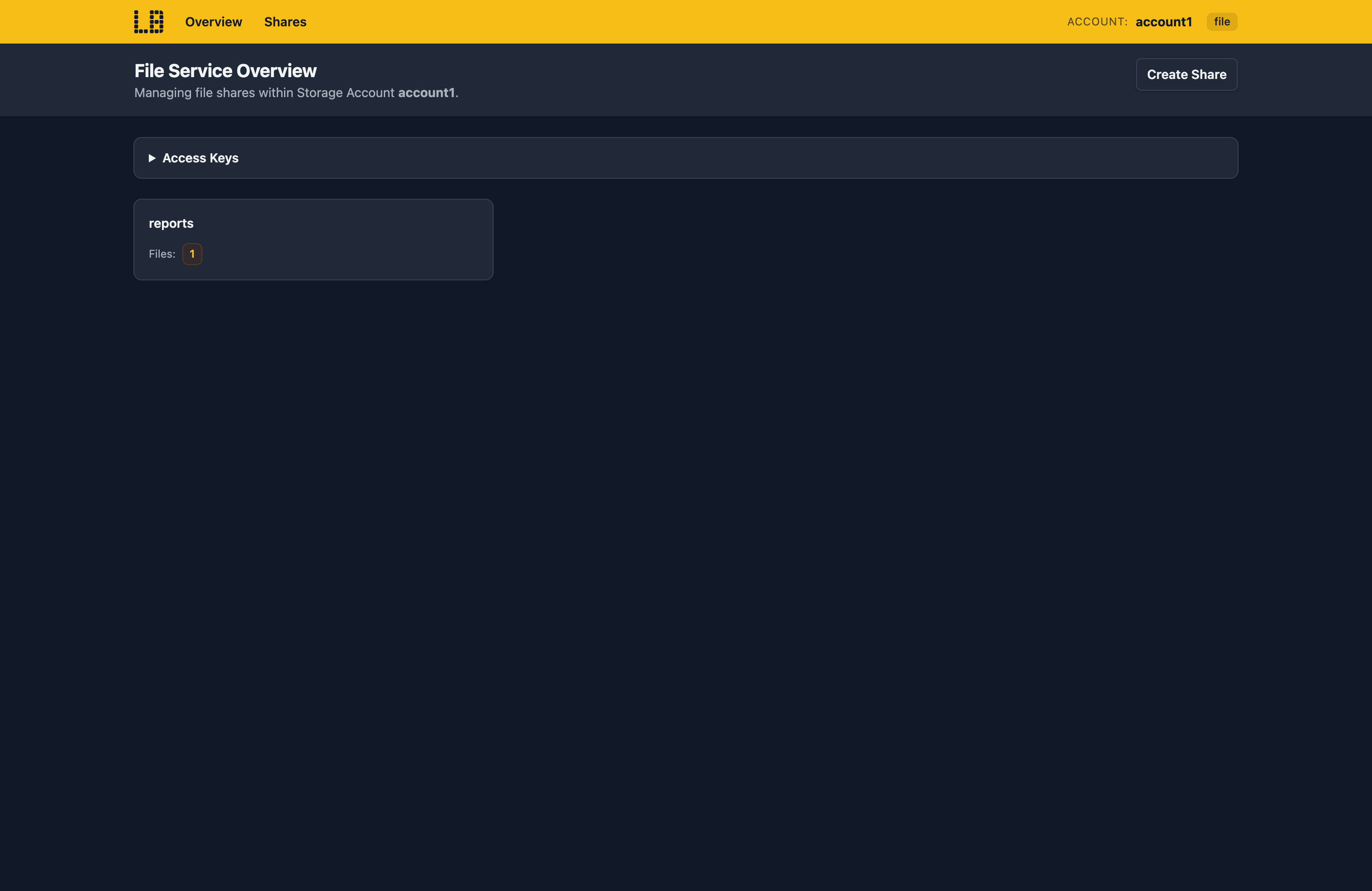The image size is (1372, 891).
Task: Click the bold account1 in the subtitle
Action: coord(426,93)
